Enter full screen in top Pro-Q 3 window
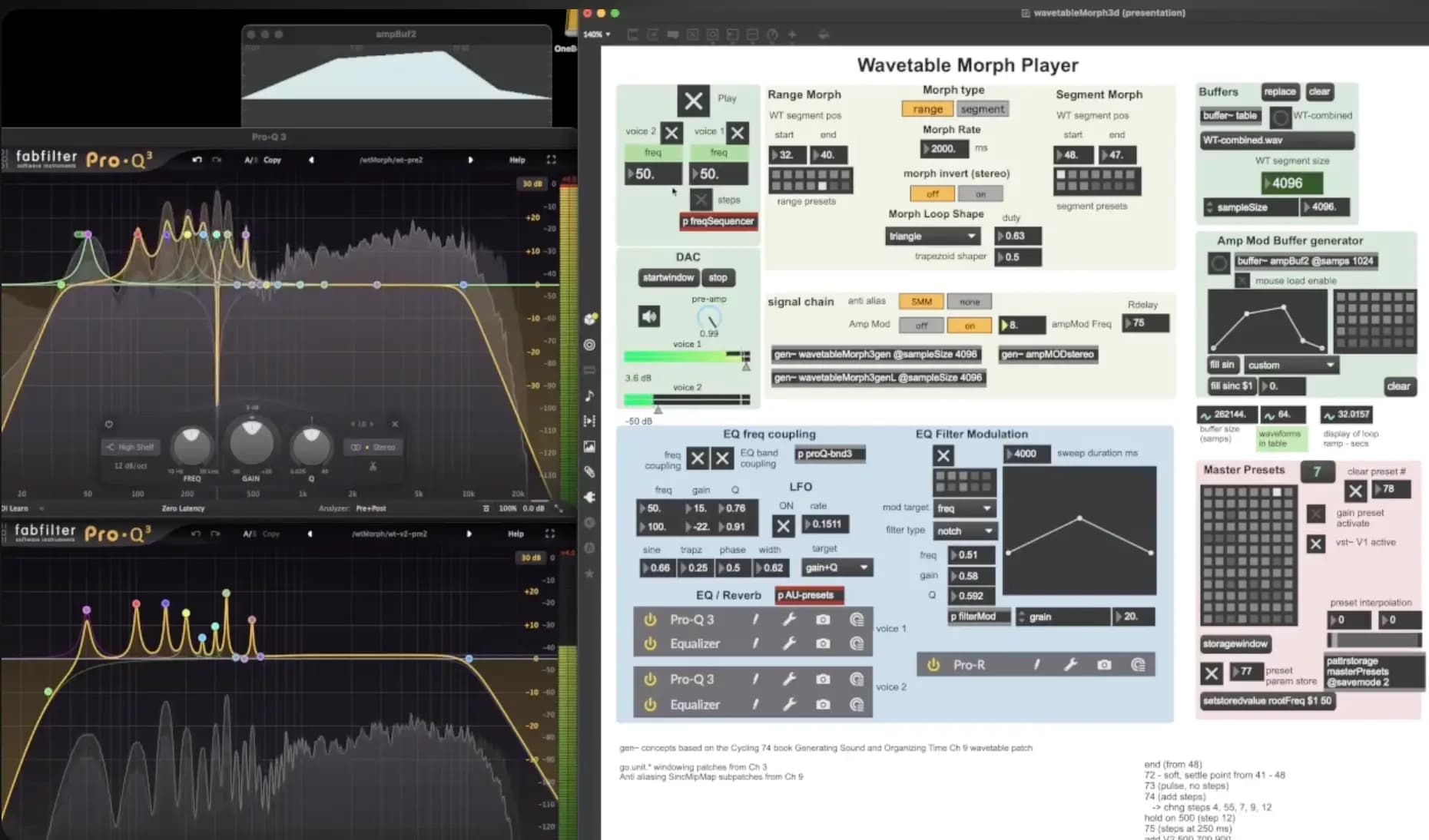Viewport: 1429px width, 840px height. [x=551, y=160]
